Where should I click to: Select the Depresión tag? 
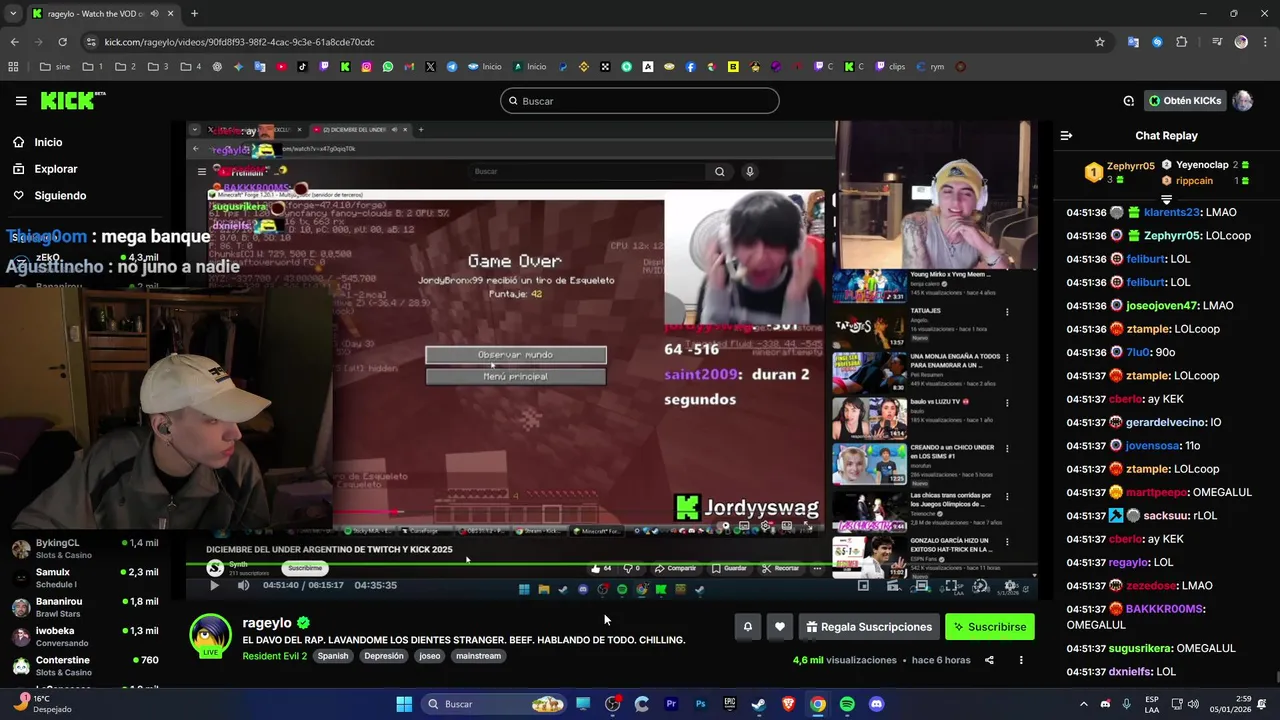384,656
